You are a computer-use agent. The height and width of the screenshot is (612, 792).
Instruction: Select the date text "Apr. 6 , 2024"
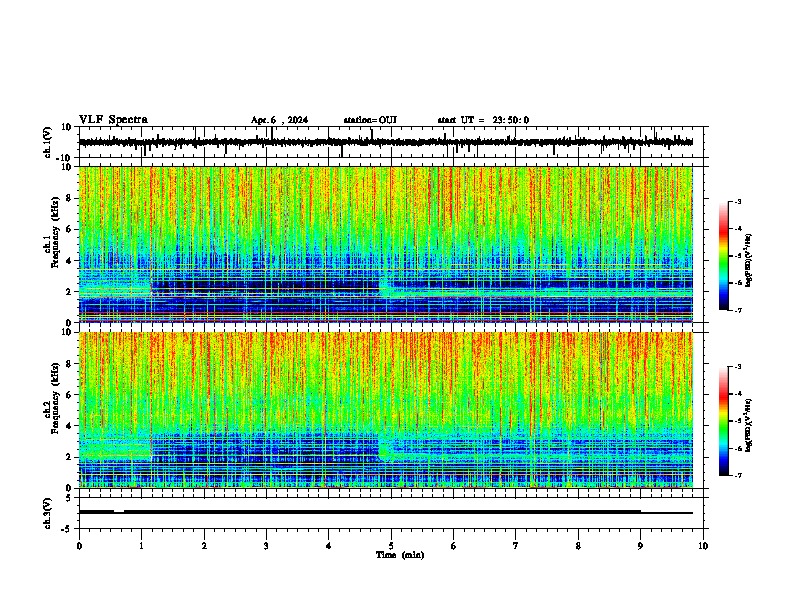(279, 120)
